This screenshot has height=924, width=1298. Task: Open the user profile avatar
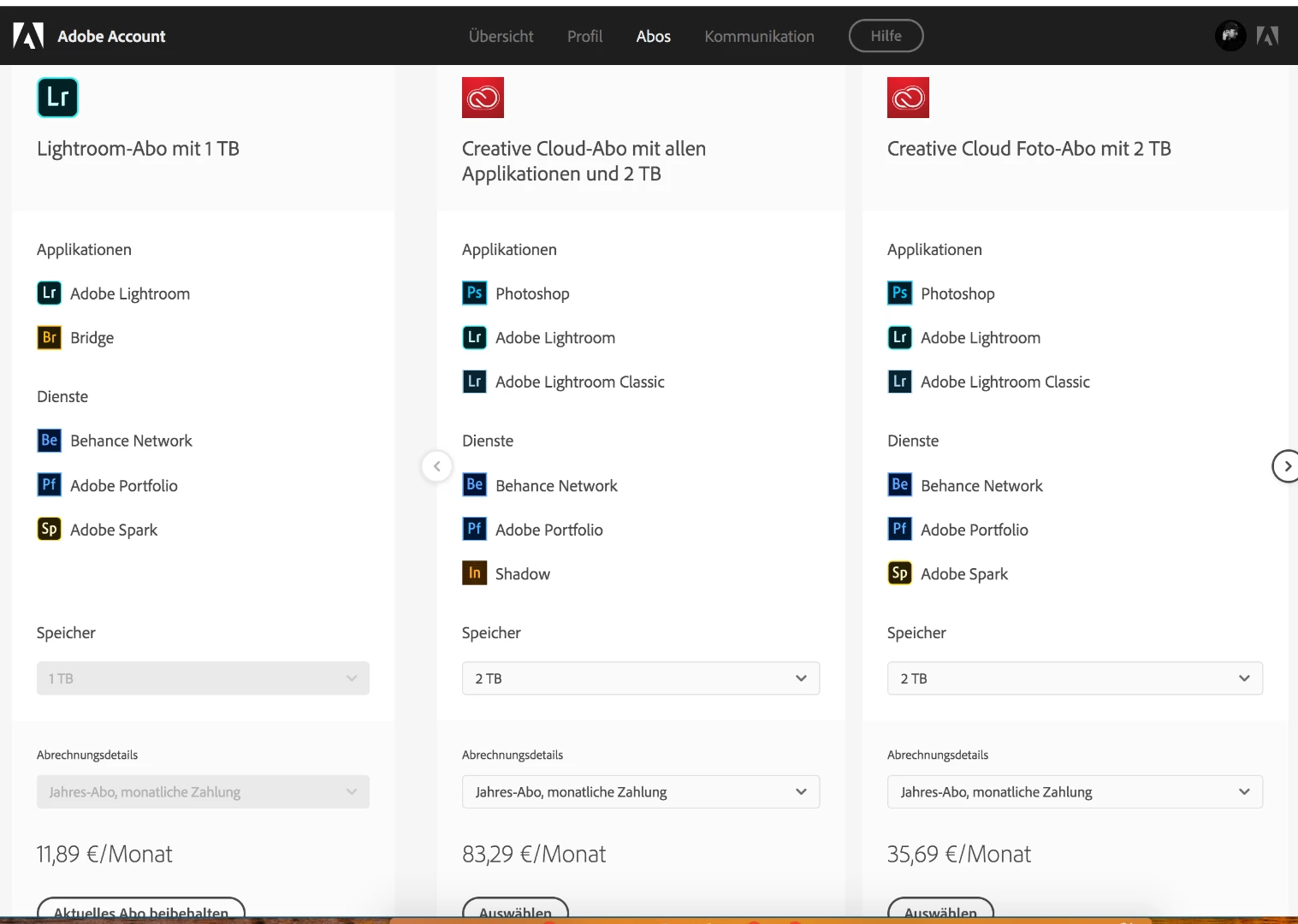1230,36
